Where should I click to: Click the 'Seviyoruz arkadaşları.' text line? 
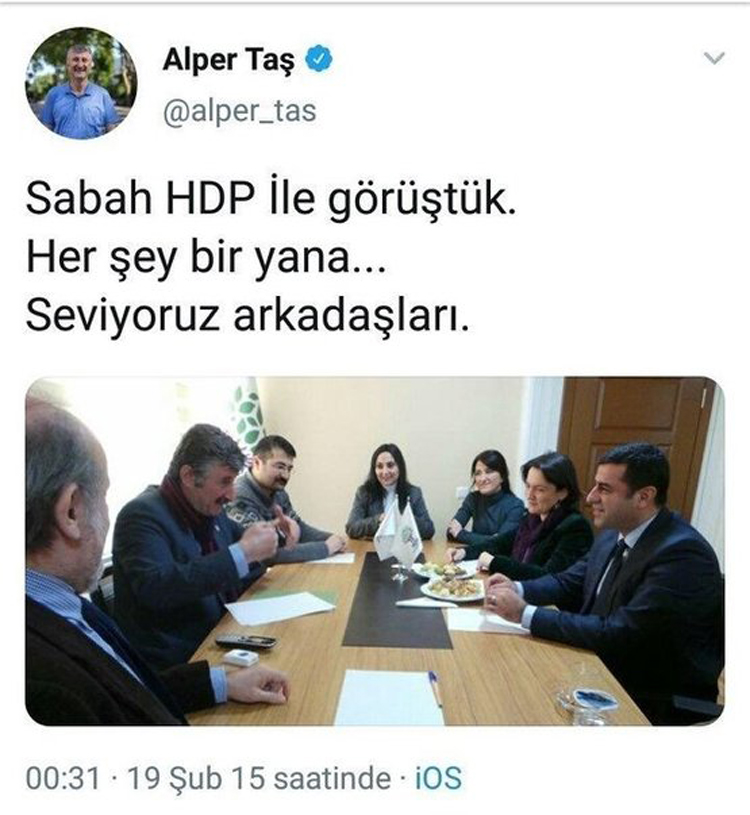(247, 316)
